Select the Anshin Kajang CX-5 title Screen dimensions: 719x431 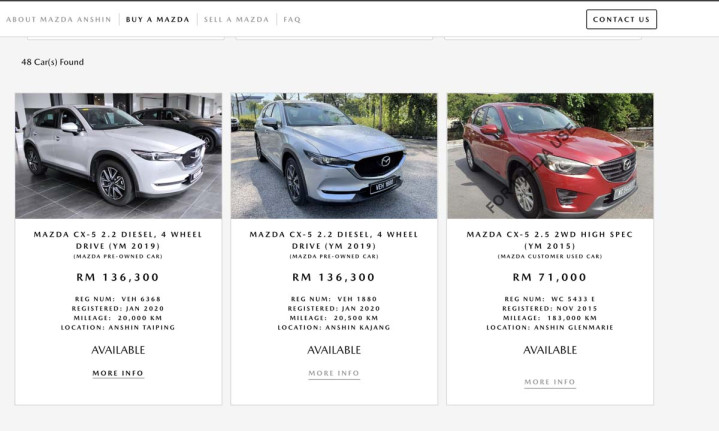pos(334,240)
